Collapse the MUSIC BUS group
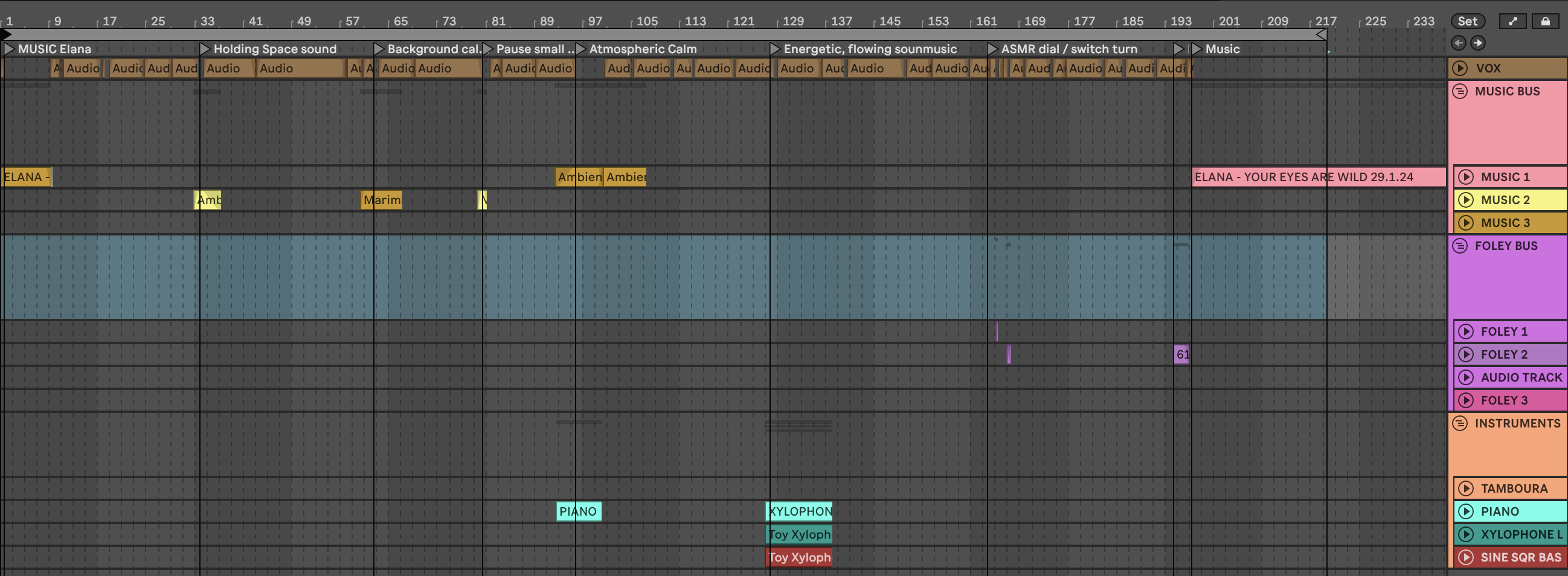The image size is (1568, 576). [1460, 91]
